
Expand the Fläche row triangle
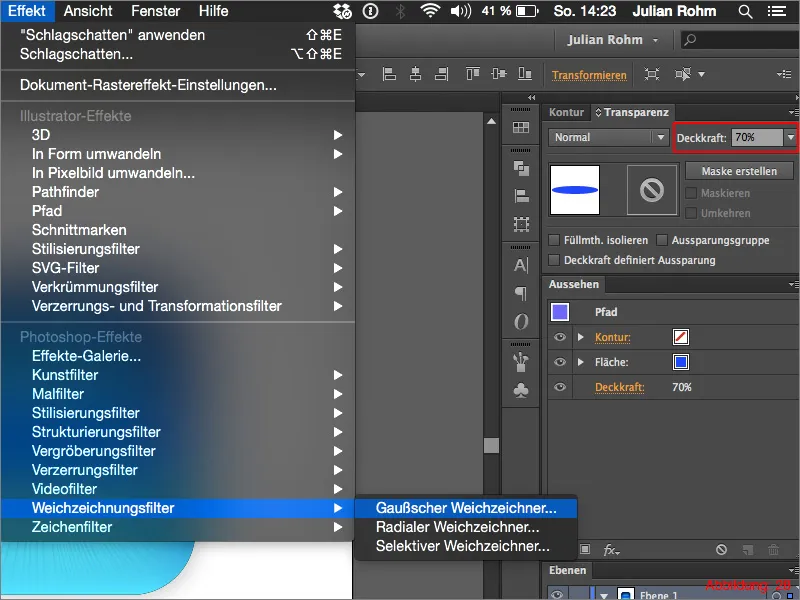[580, 362]
